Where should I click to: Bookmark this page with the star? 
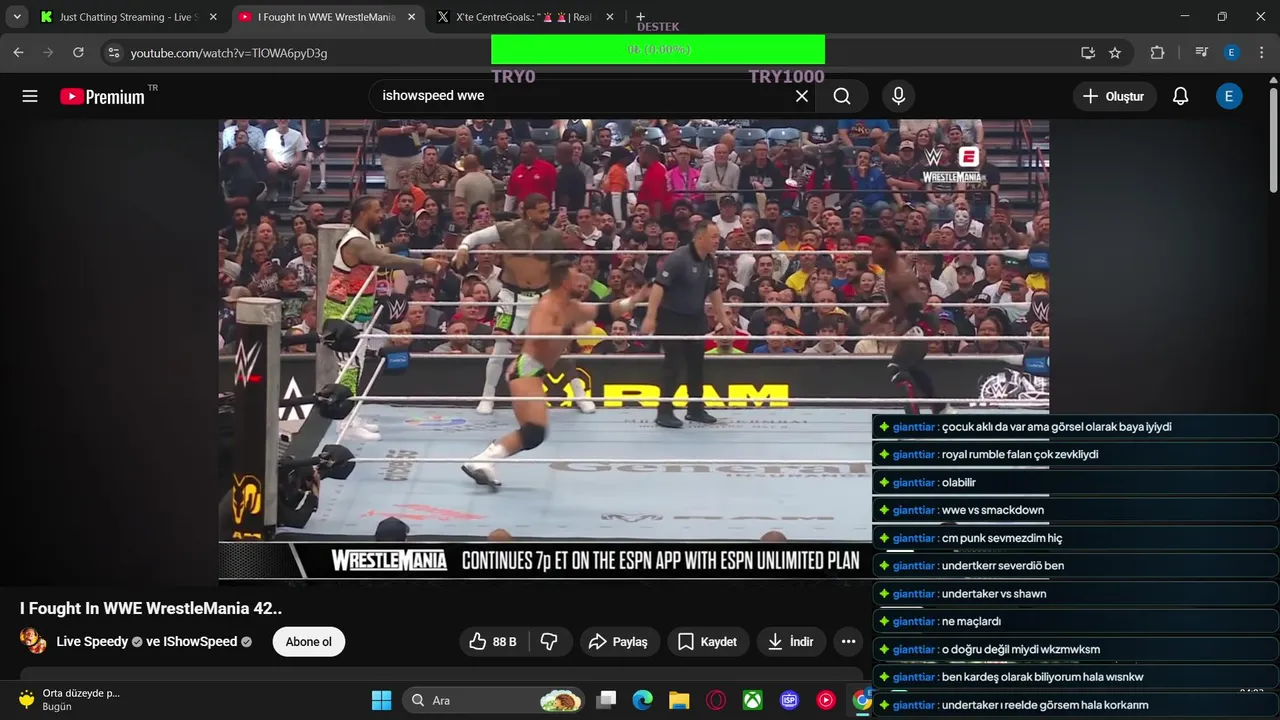pos(1115,52)
